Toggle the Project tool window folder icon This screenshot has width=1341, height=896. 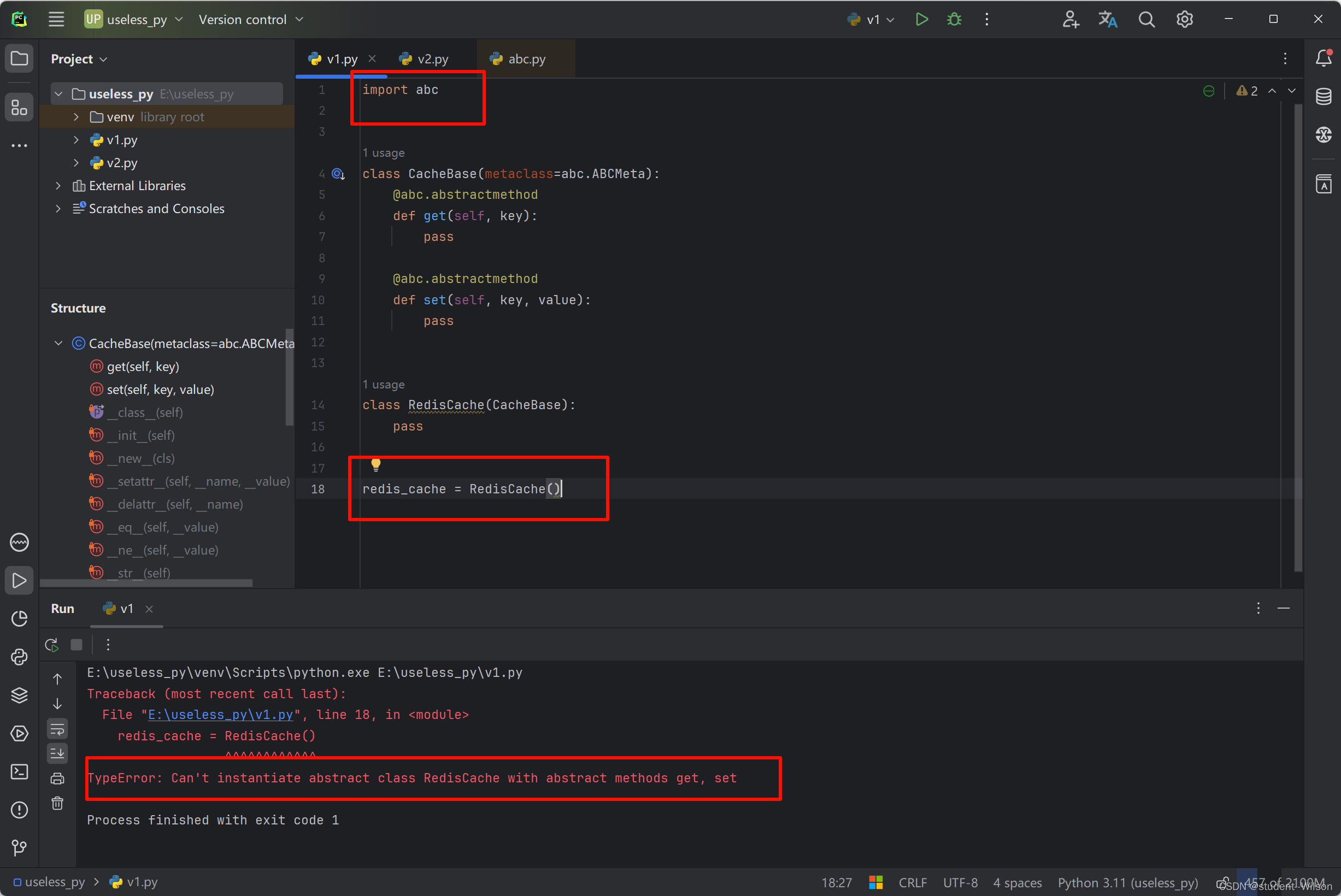click(x=20, y=58)
